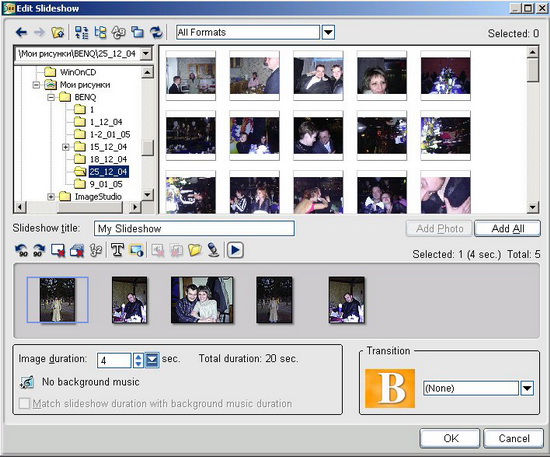Collapse the Мои рисунки tree node
Screen dimensions: 550x457
point(36,85)
